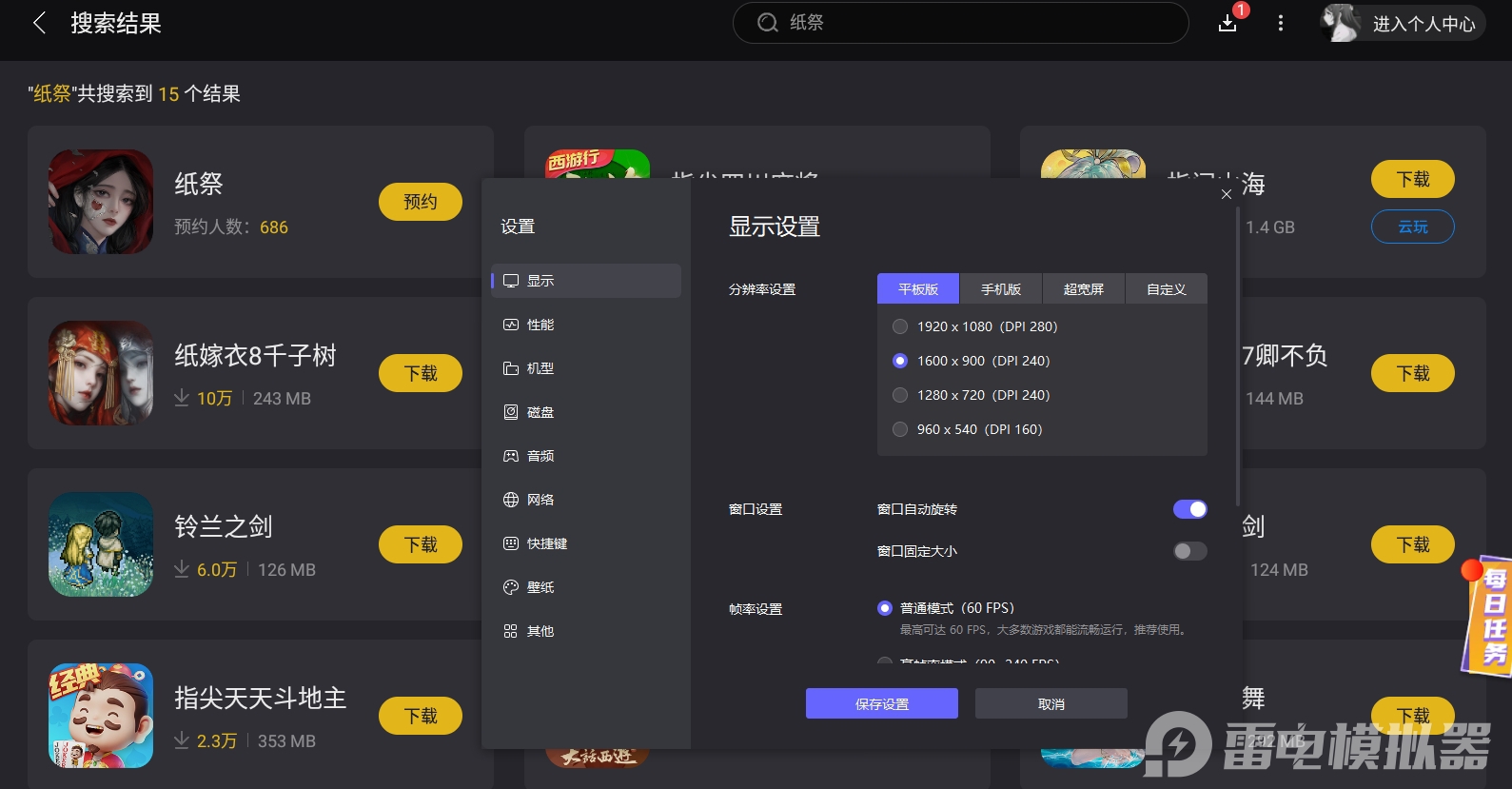Open 音频 settings section
This screenshot has height=789, width=1512.
point(586,456)
